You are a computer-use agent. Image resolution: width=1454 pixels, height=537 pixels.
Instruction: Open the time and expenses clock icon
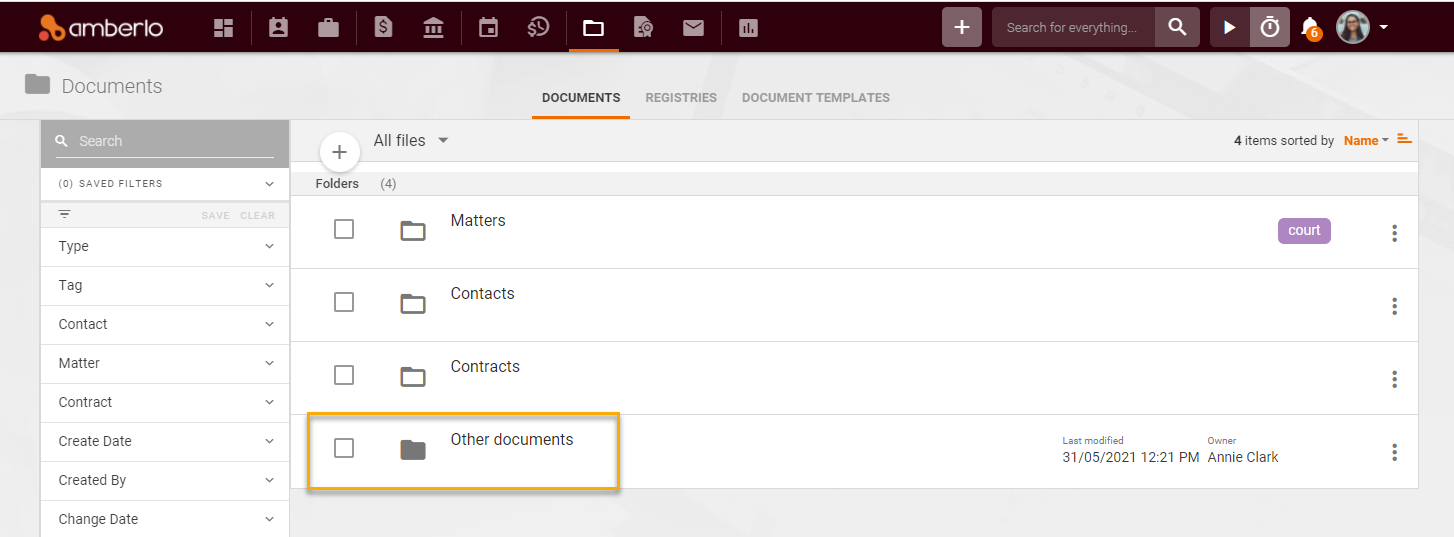pos(538,28)
